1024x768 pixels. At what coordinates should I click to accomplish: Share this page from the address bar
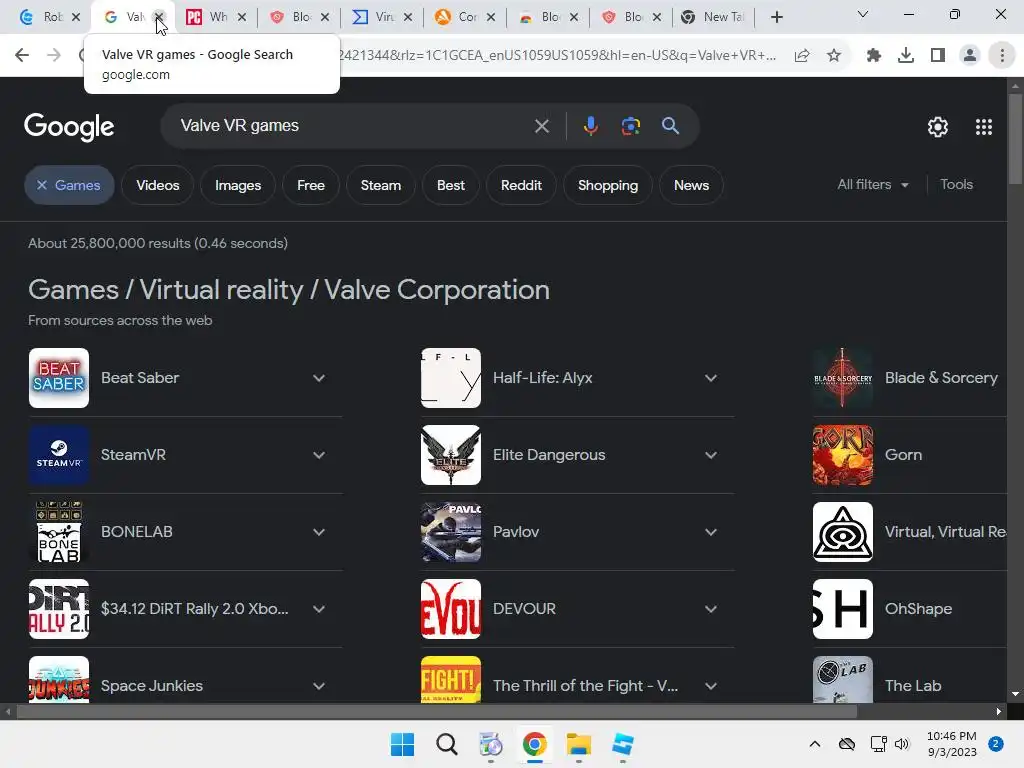pos(802,56)
